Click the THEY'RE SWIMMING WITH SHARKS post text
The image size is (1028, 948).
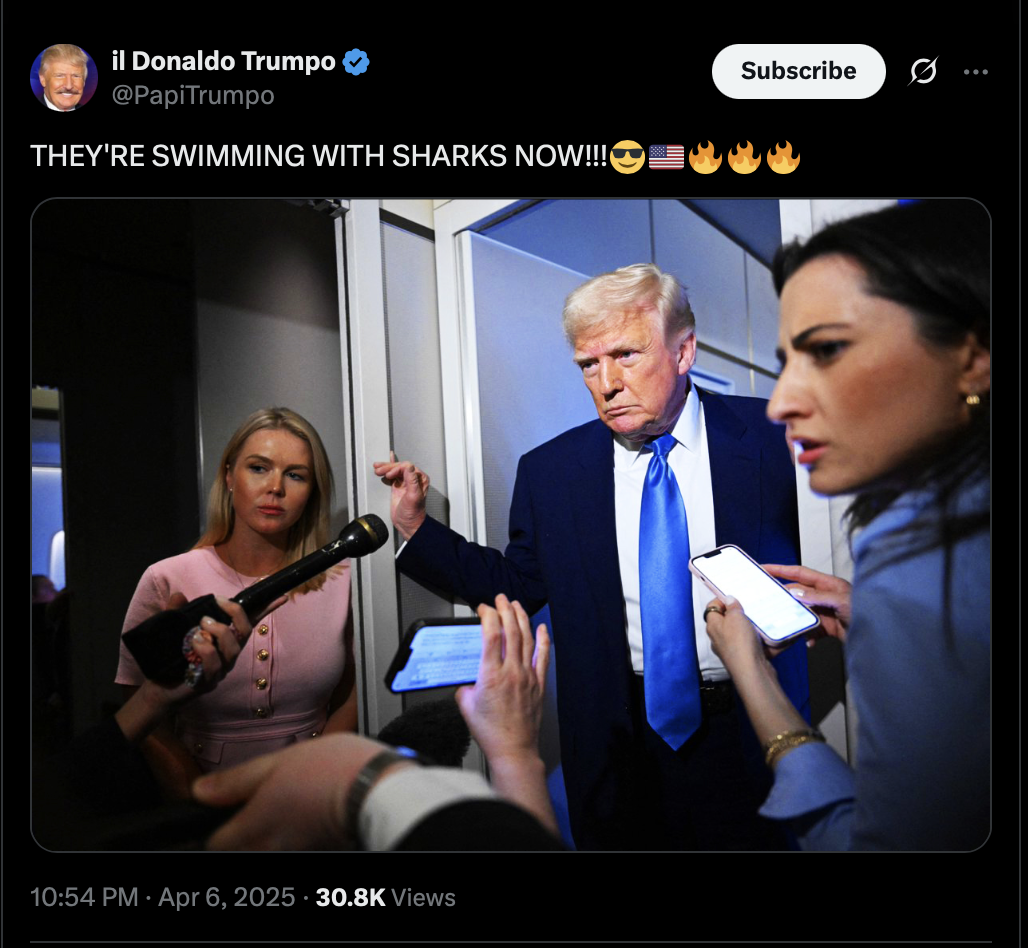coord(319,156)
